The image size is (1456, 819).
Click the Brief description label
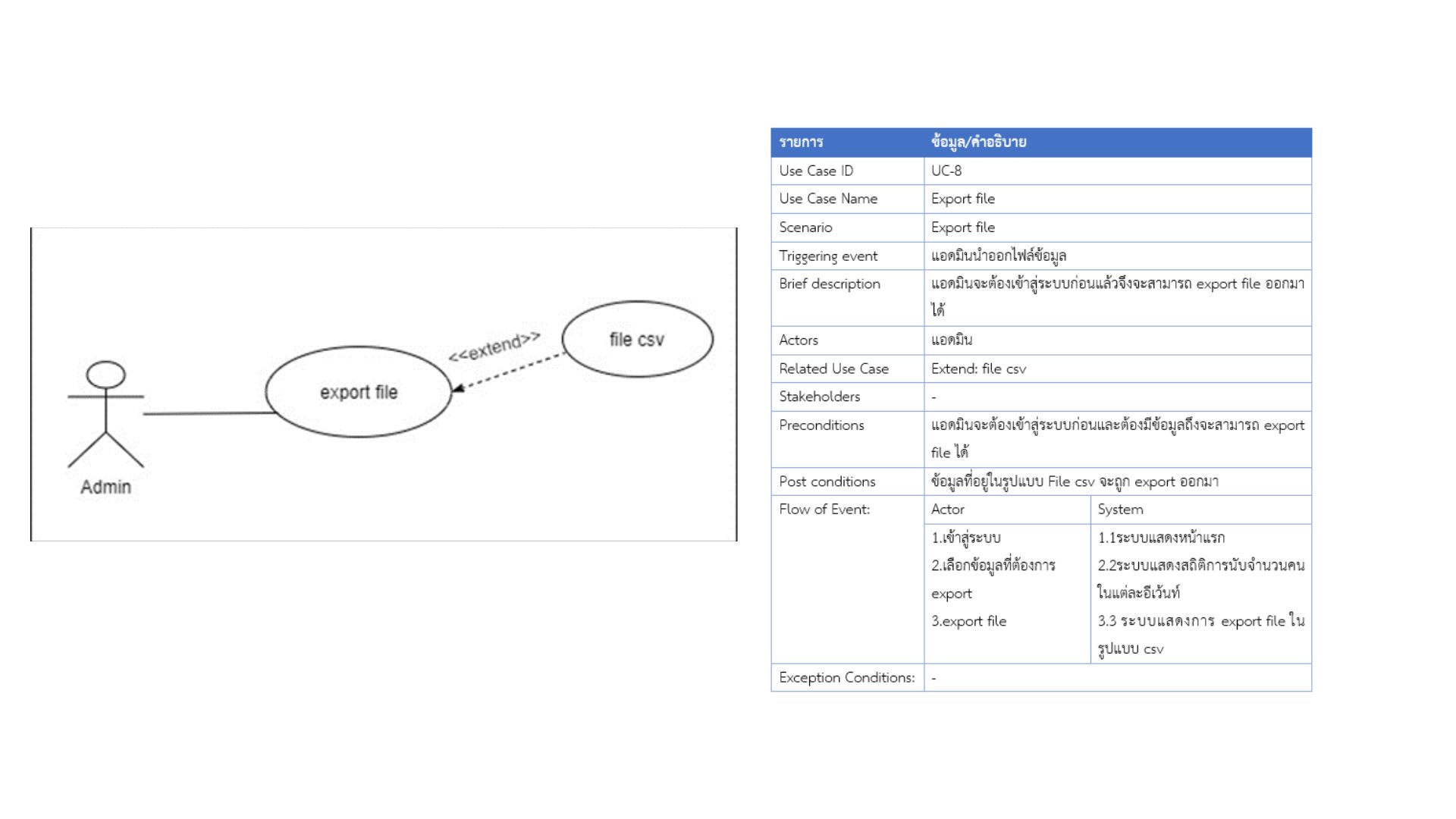tap(830, 284)
